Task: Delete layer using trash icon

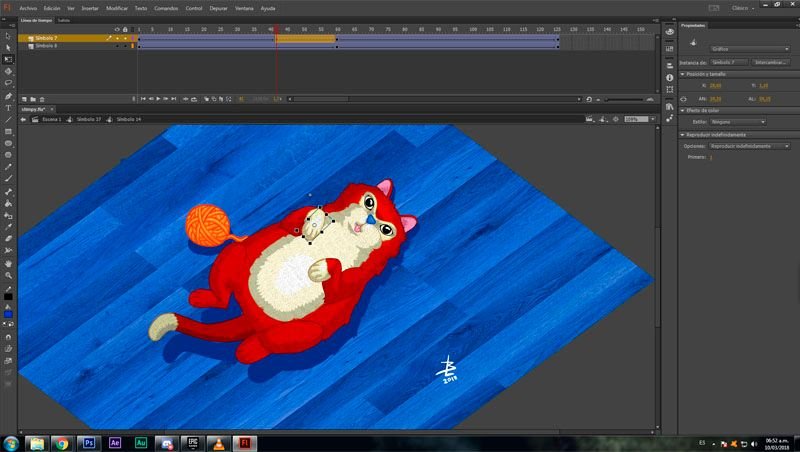Action: [x=43, y=99]
